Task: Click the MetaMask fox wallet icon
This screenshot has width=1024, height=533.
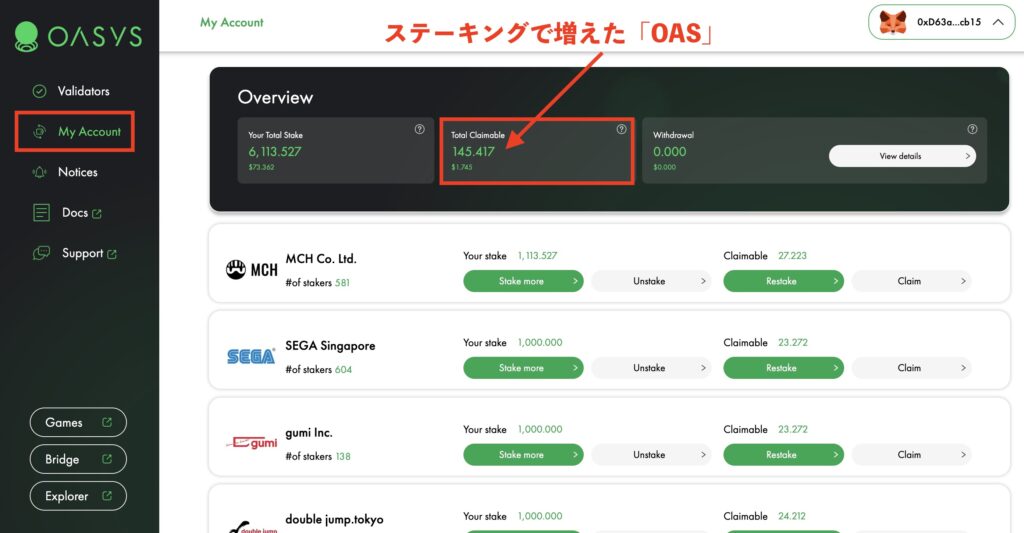Action: pos(892,22)
